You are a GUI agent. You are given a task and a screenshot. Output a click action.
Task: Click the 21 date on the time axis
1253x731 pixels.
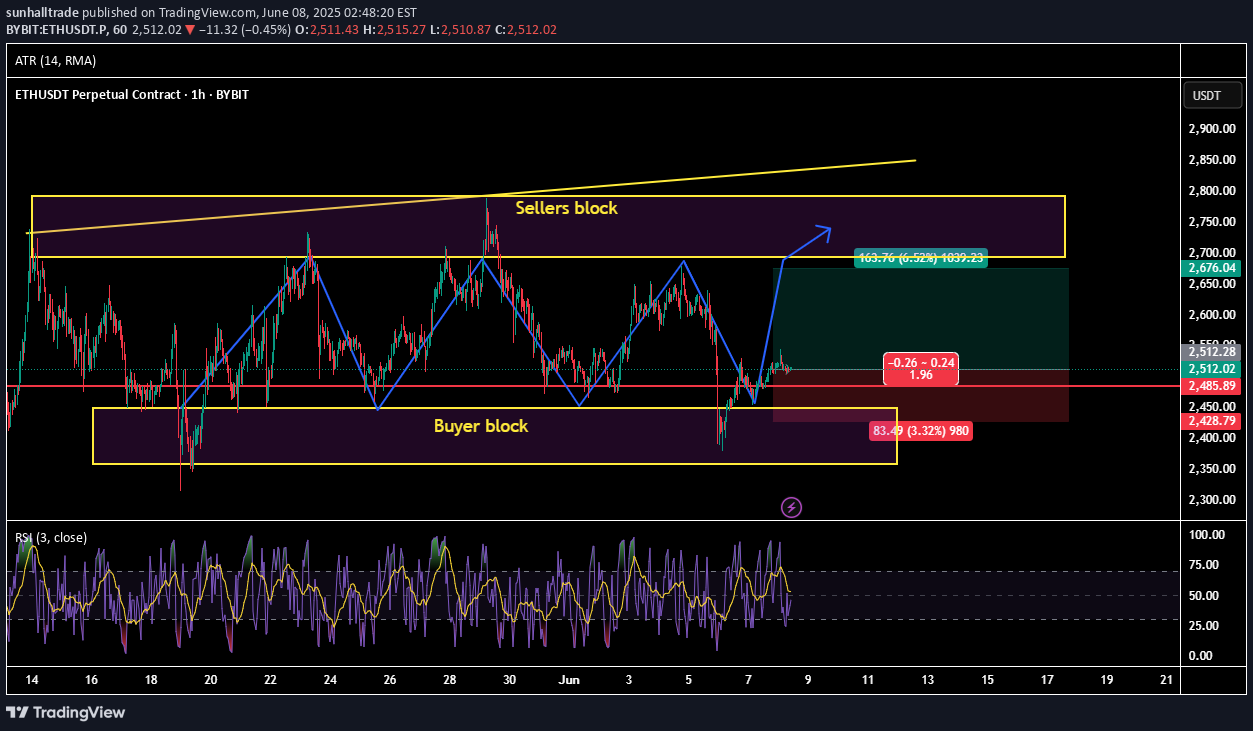[x=1166, y=679]
